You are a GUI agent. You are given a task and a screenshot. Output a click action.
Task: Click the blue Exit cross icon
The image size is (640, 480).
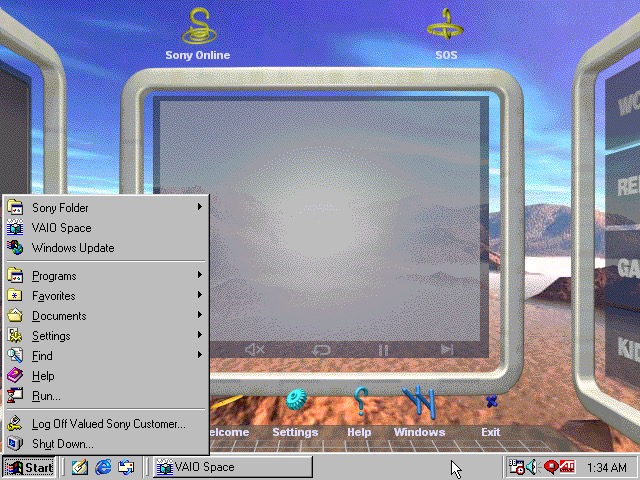point(490,403)
